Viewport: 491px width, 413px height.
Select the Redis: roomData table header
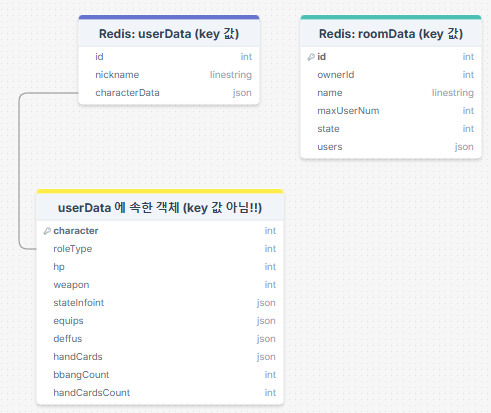tap(391, 34)
